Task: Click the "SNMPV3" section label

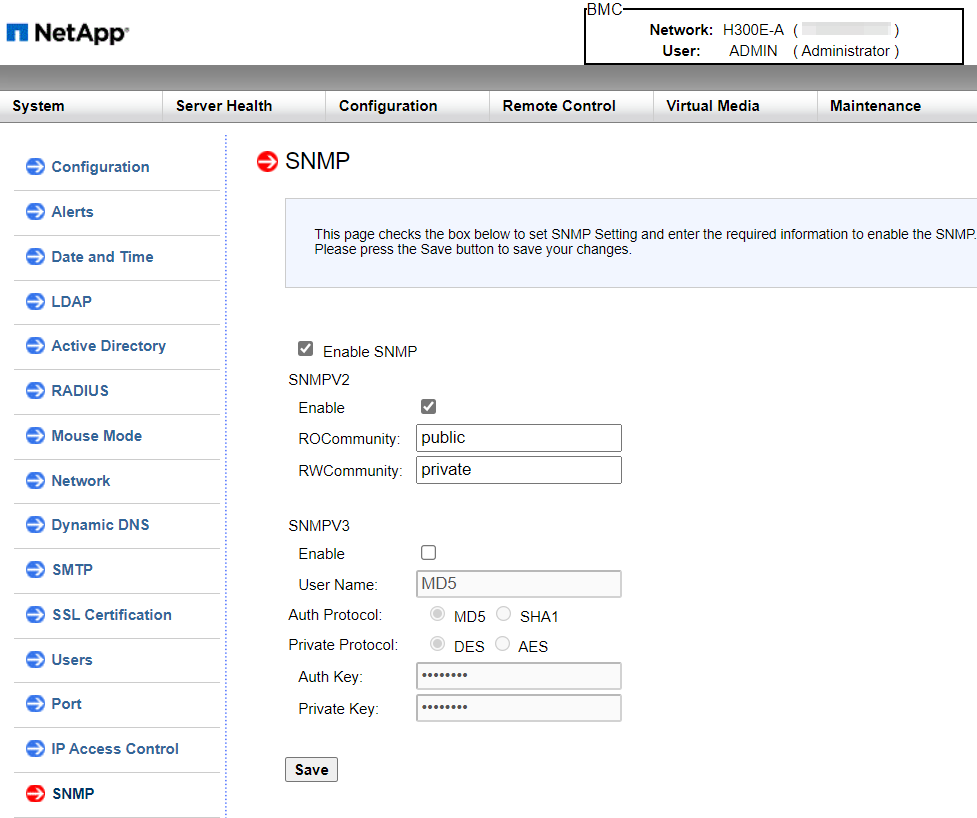Action: [319, 526]
